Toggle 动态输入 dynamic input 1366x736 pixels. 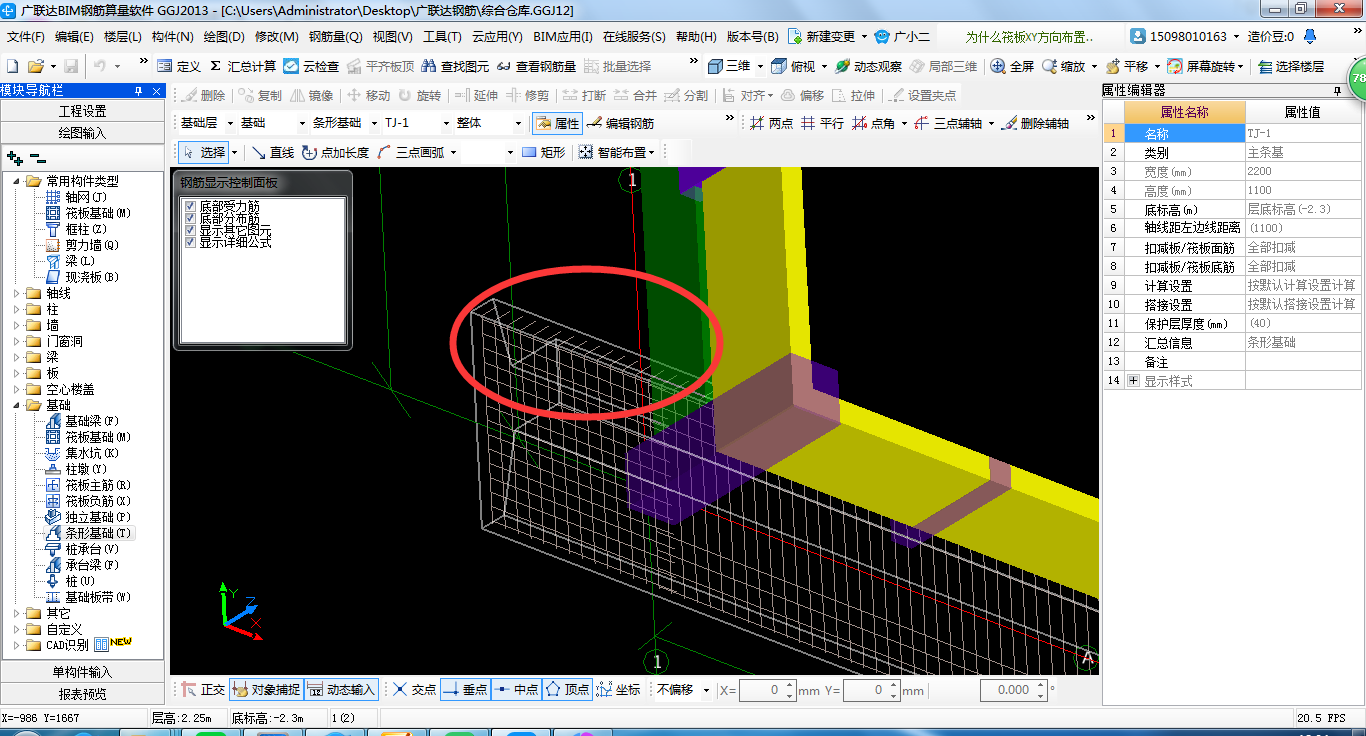tap(341, 690)
